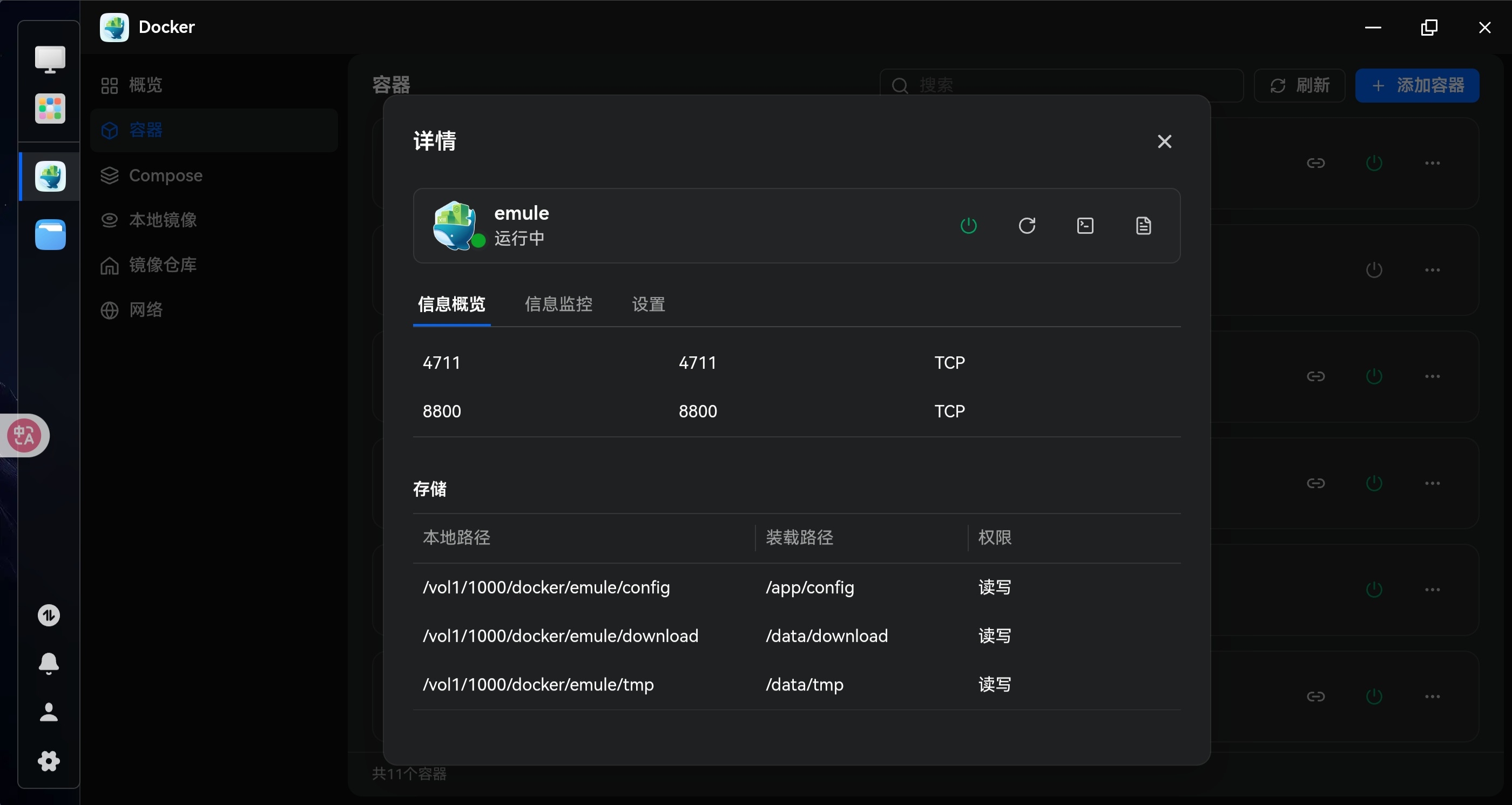This screenshot has width=1512, height=805.
Task: Click the 添加容器 button
Action: 1417,85
